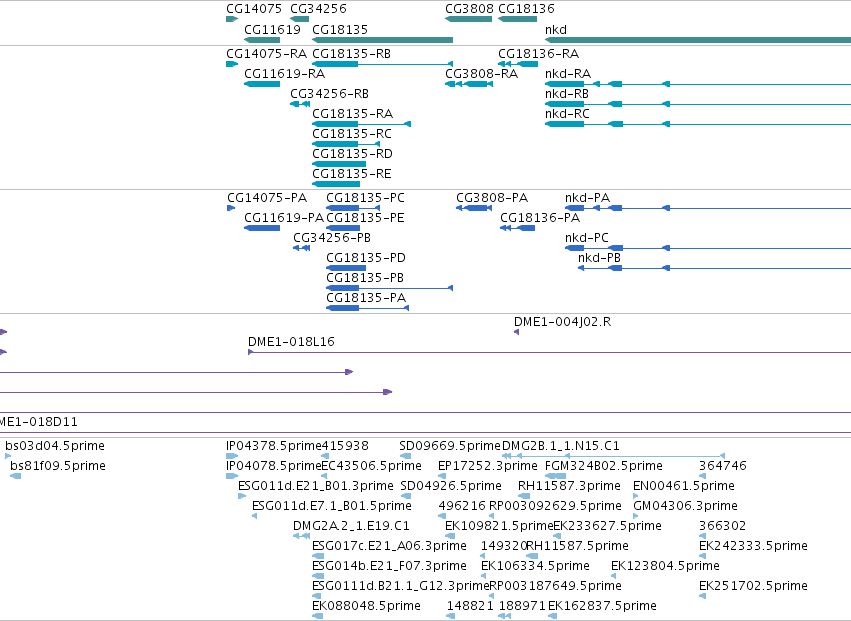This screenshot has height=621, width=851.
Task: Select the CG18136-PA protein label
Action: [540, 218]
